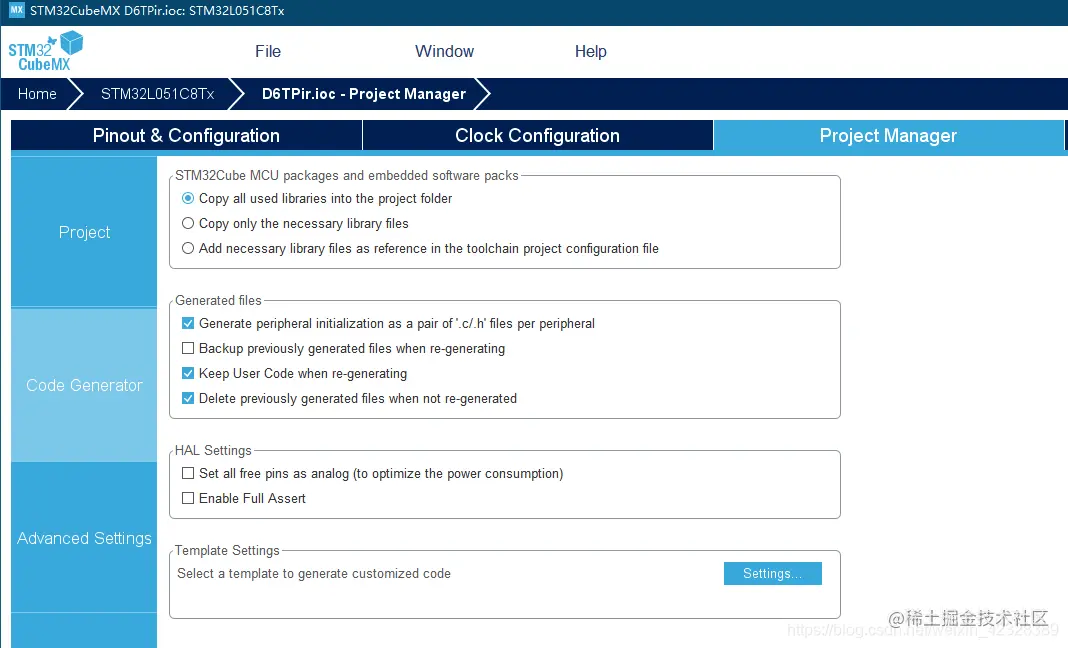Switch to Clock Configuration tab

(x=537, y=136)
